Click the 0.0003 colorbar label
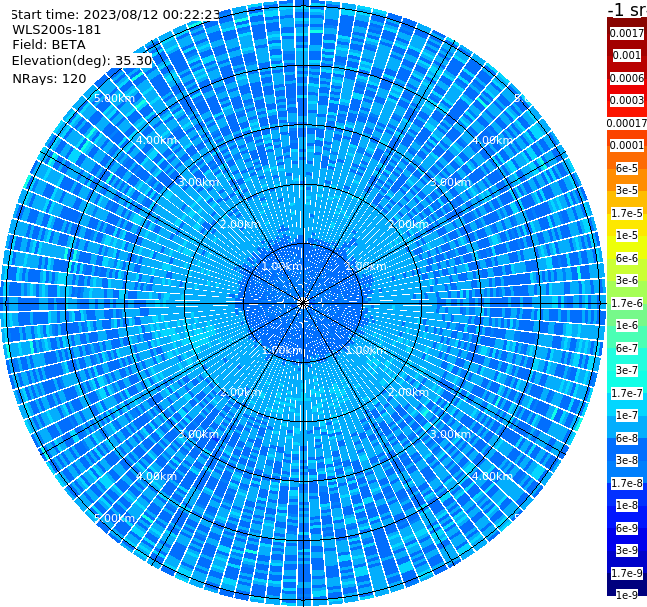Viewport: 647px width, 607px height. pyautogui.click(x=627, y=100)
